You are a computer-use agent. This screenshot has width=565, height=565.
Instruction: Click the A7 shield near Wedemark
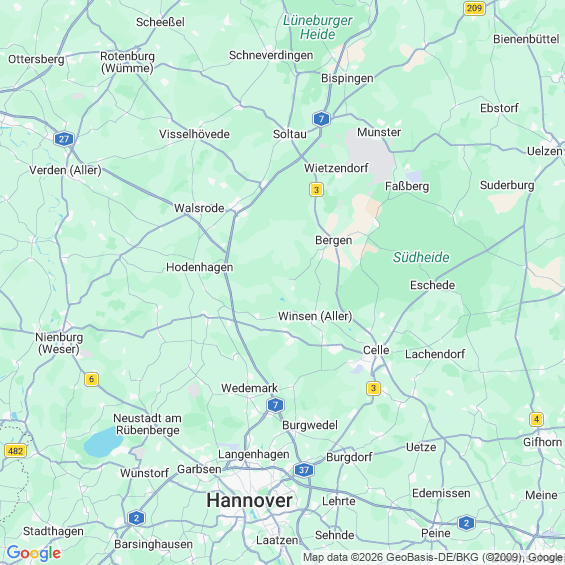coord(275,405)
